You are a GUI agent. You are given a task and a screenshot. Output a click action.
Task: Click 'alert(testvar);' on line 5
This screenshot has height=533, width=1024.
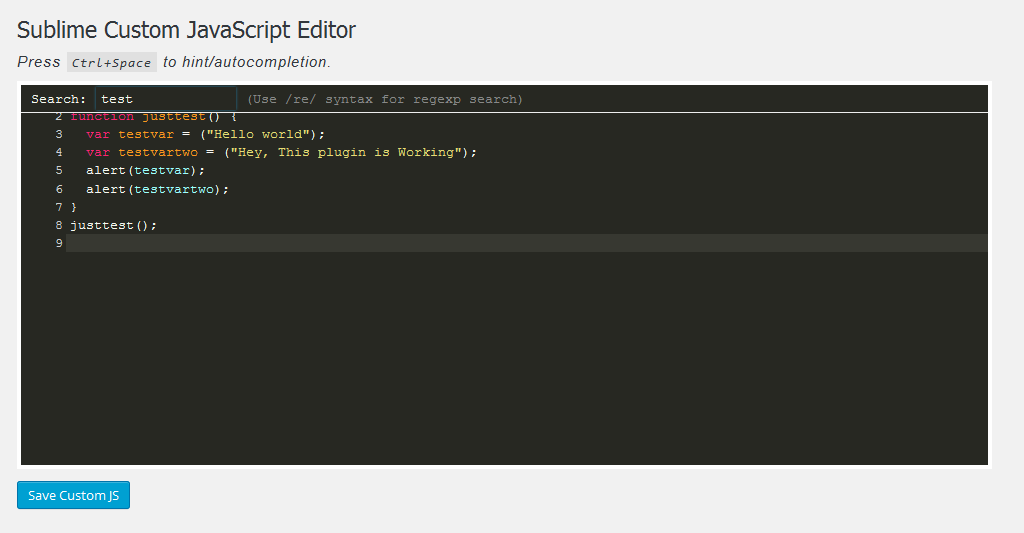coord(145,170)
